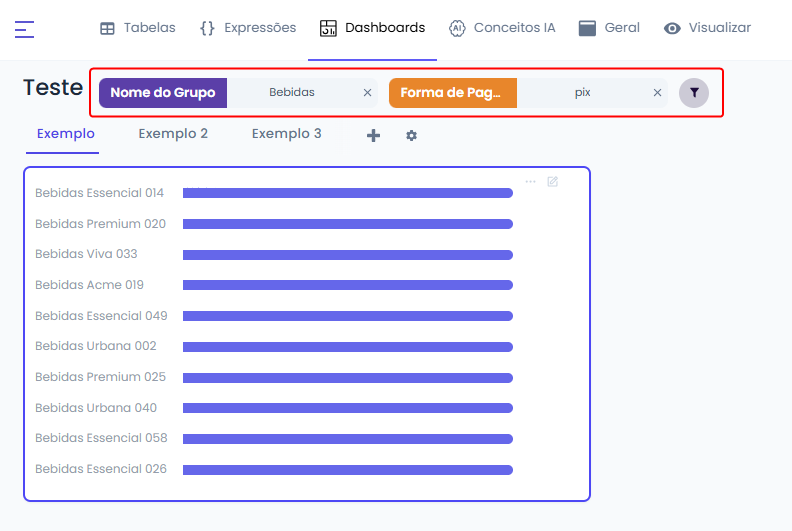
Task: Open the hamburger menu icon
Action: point(24,29)
